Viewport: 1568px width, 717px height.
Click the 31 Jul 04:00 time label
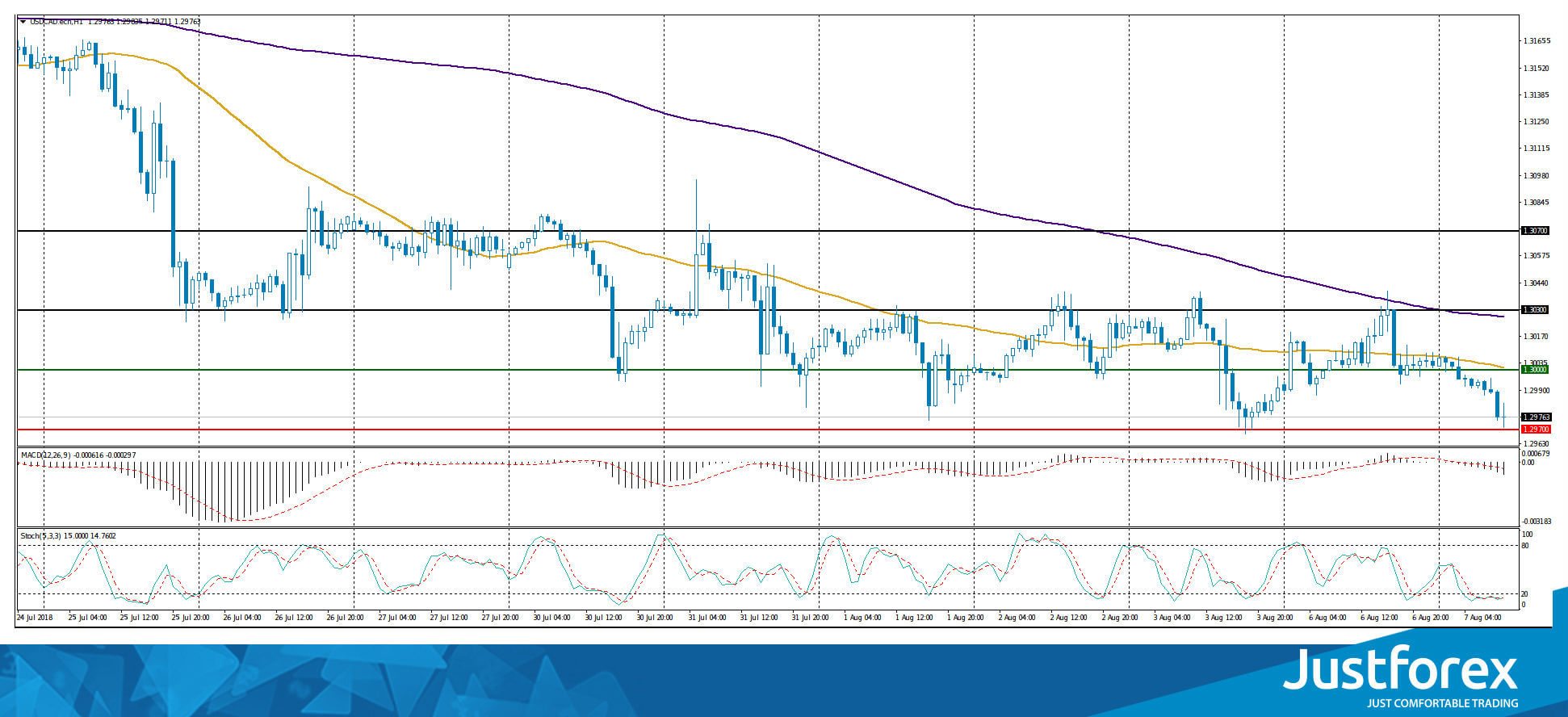click(x=707, y=618)
